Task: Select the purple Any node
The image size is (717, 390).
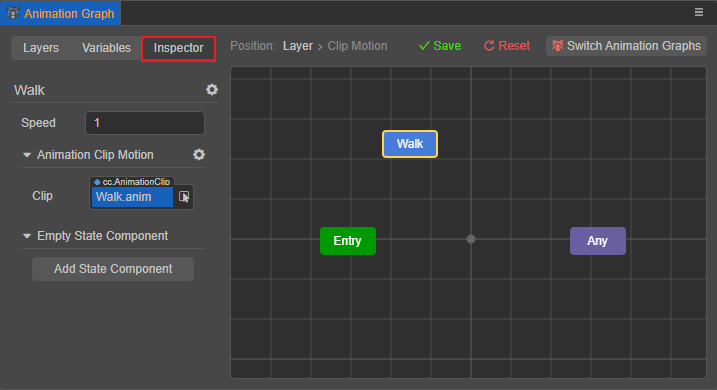Action: tap(598, 241)
